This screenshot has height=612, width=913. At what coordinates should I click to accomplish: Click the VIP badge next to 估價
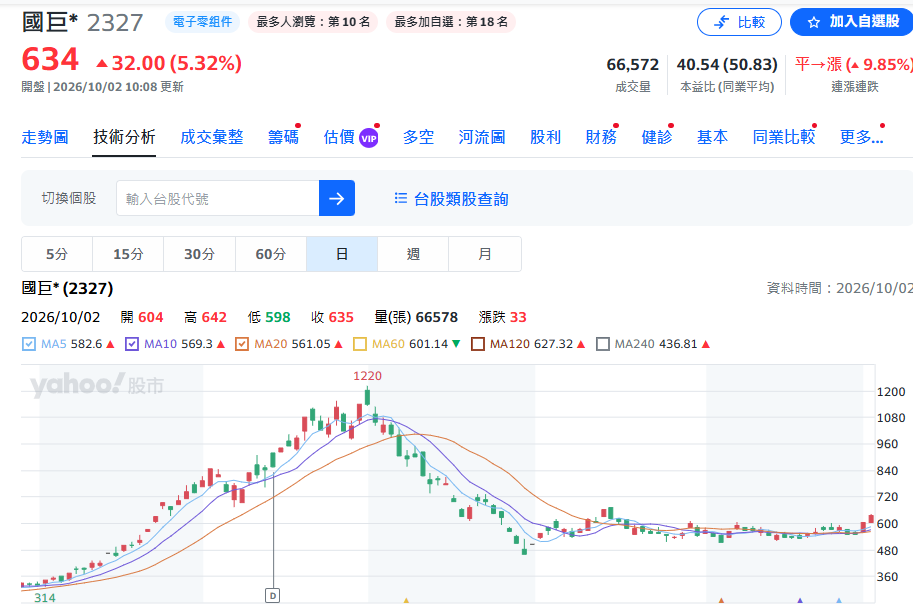[369, 138]
